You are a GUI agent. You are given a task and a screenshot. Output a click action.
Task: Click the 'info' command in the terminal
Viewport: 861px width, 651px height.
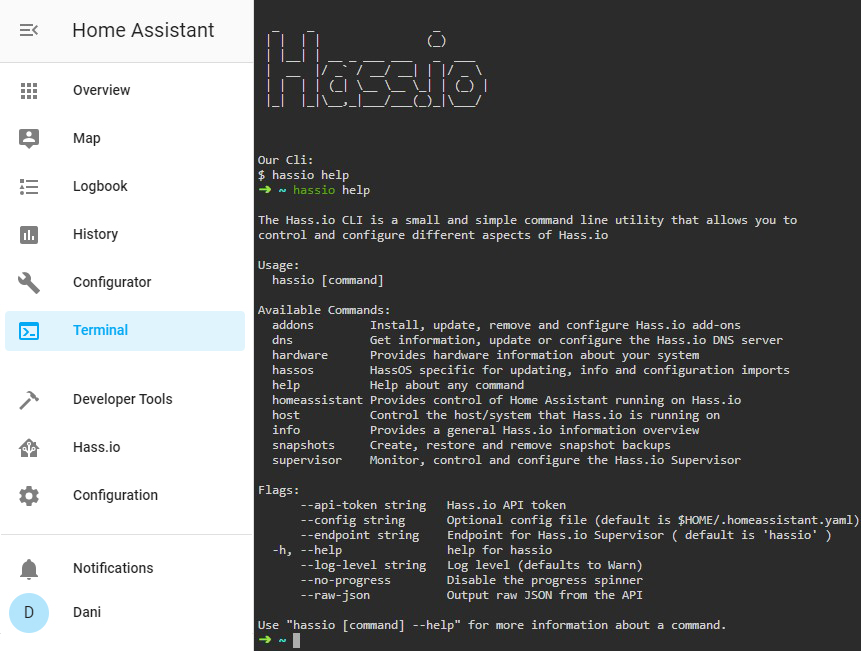tap(286, 430)
